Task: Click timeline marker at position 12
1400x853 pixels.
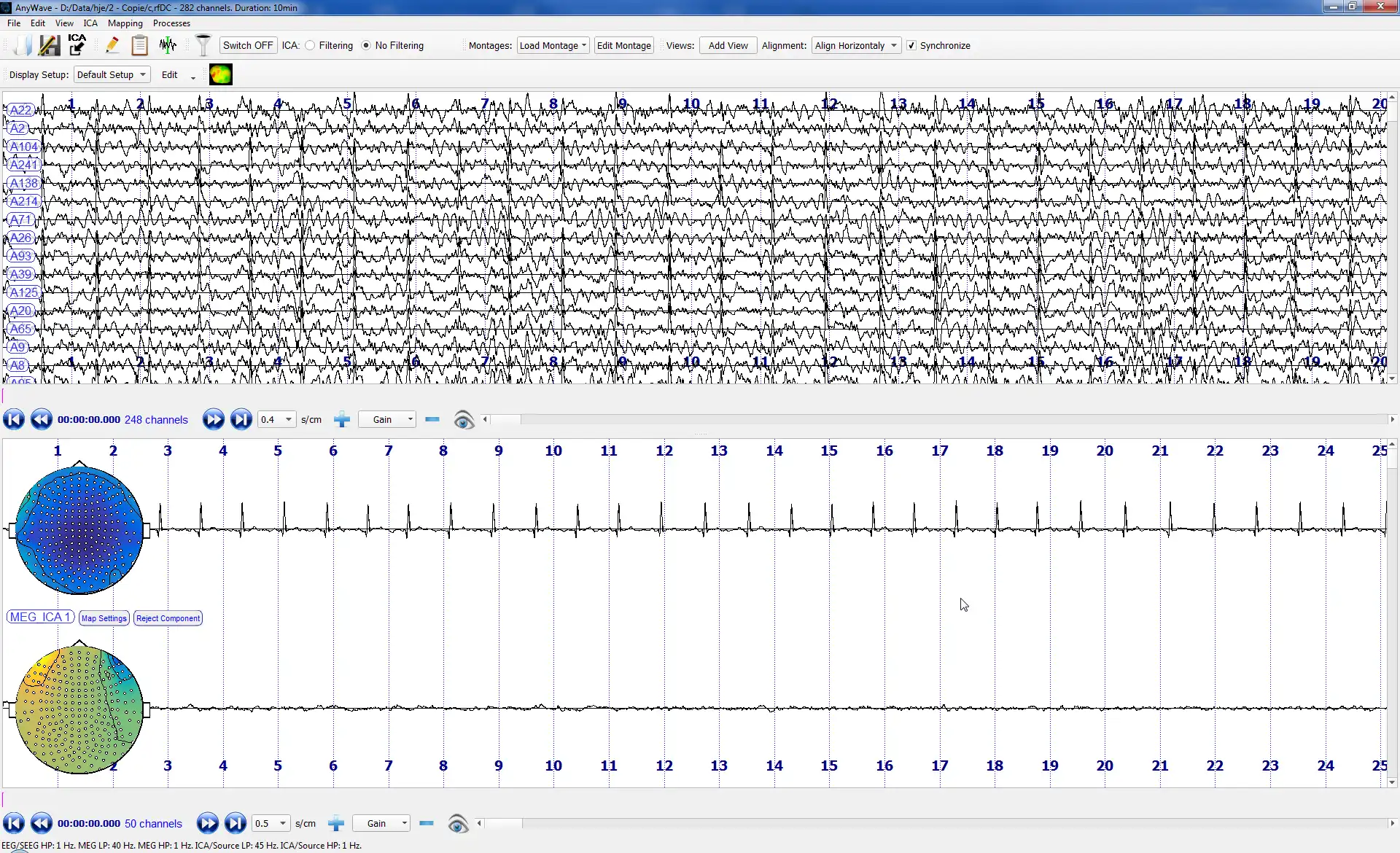Action: [x=664, y=450]
